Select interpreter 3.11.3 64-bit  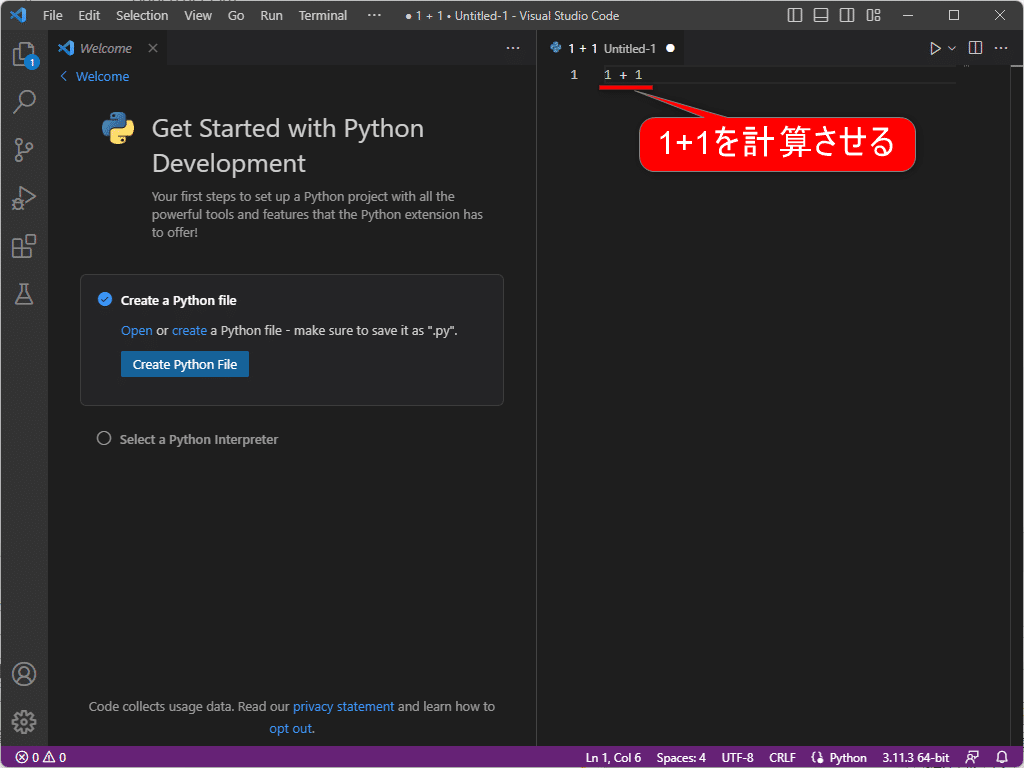tap(916, 758)
